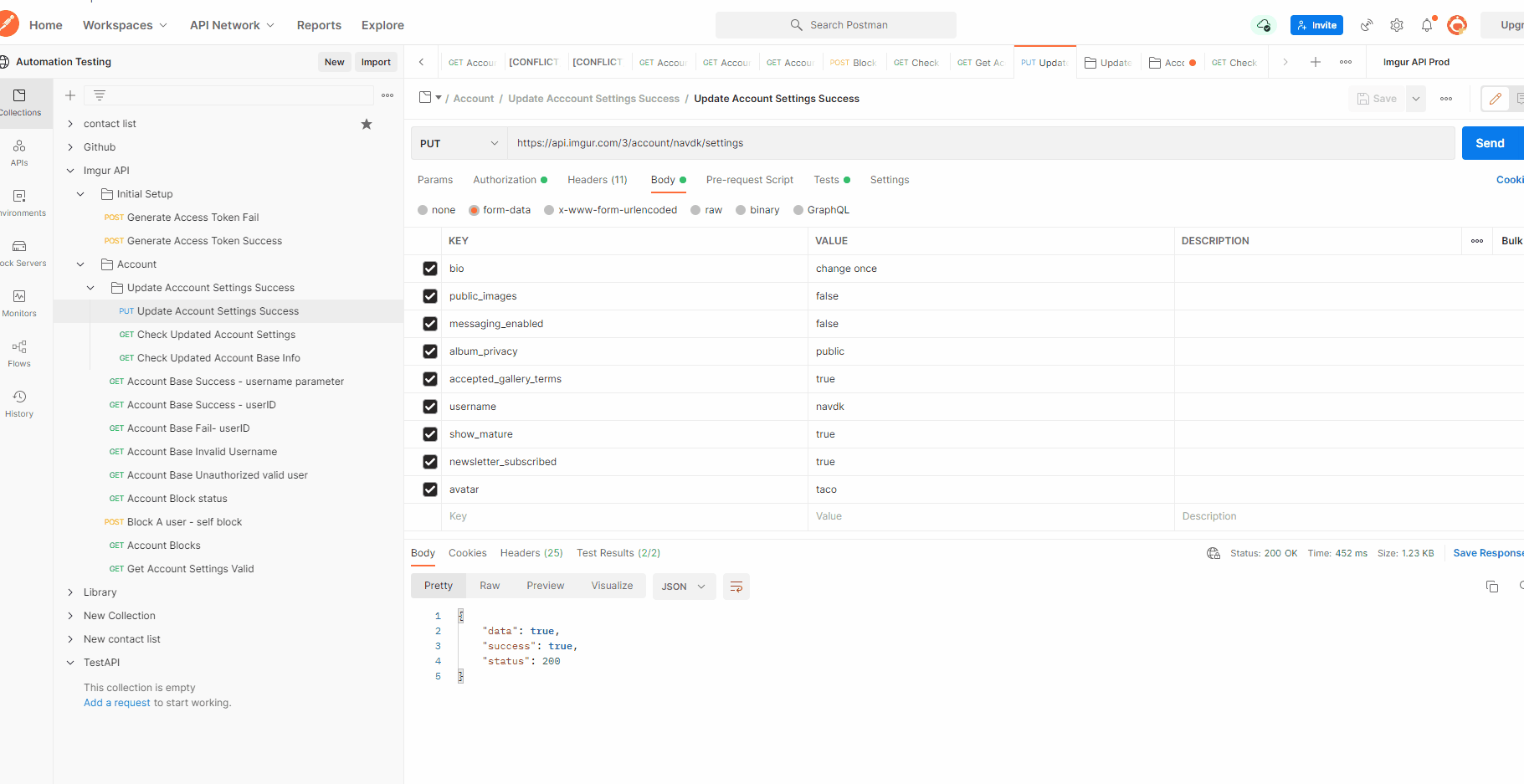Open the JSON response format dropdown
This screenshot has height=784, width=1524.
coord(684,587)
